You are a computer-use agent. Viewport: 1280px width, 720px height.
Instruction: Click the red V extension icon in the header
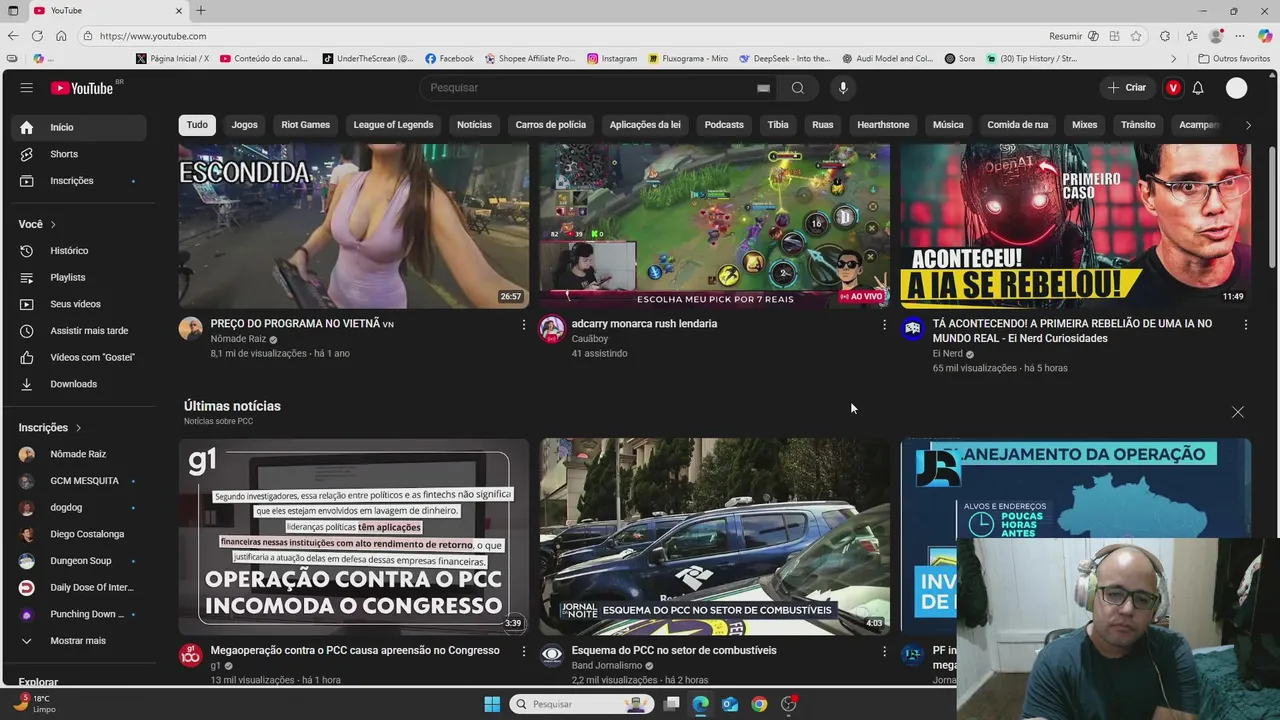click(x=1173, y=88)
